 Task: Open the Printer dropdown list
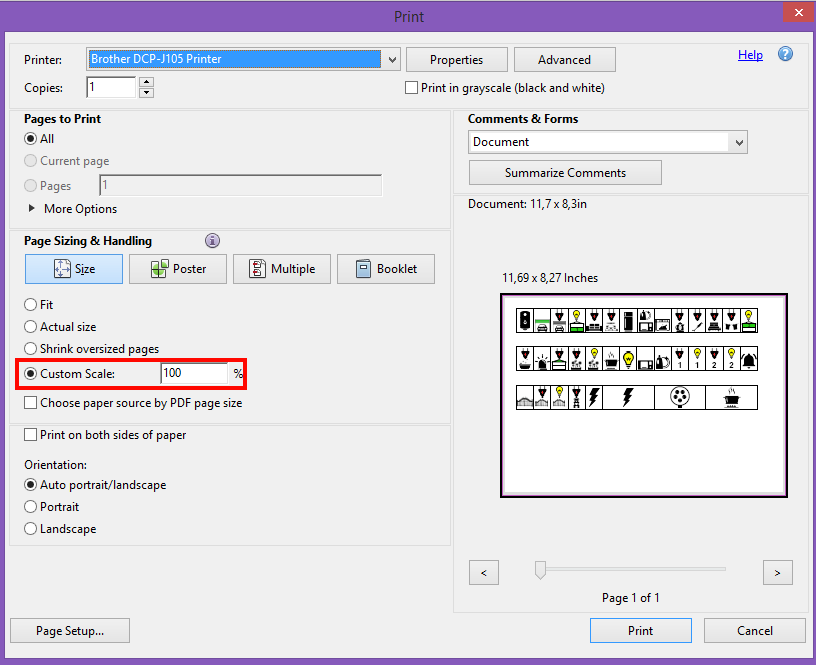(393, 60)
